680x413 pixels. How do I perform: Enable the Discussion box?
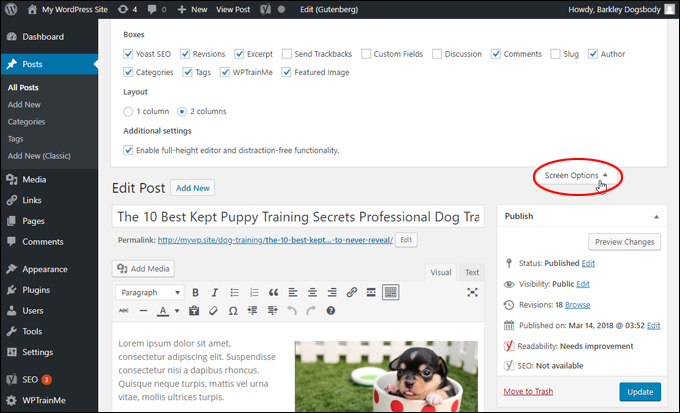[x=437, y=54]
